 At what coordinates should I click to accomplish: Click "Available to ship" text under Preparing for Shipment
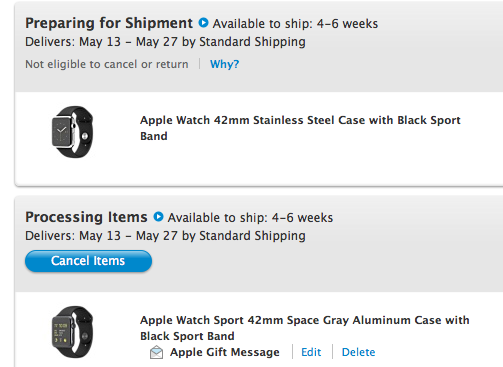[295, 24]
